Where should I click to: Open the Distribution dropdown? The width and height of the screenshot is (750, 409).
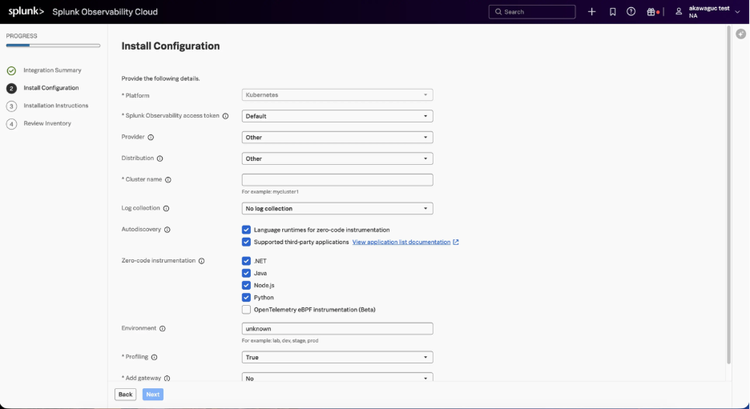coord(337,158)
